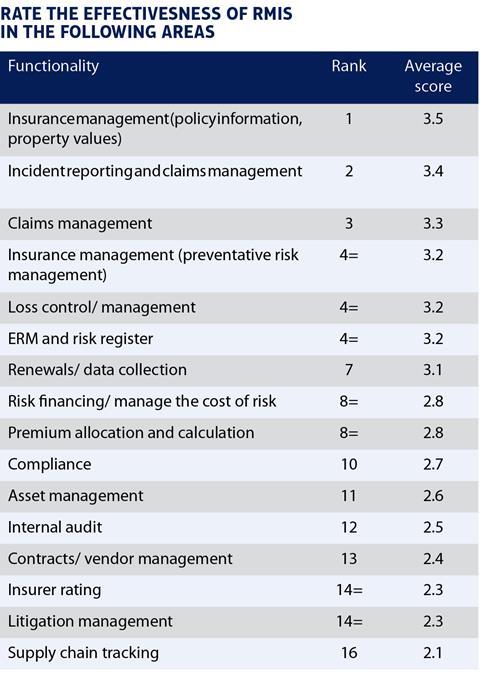Viewport: 480px width, 676px height.
Task: Click Risk financing/ manage the cost of risk
Action: click(x=142, y=401)
